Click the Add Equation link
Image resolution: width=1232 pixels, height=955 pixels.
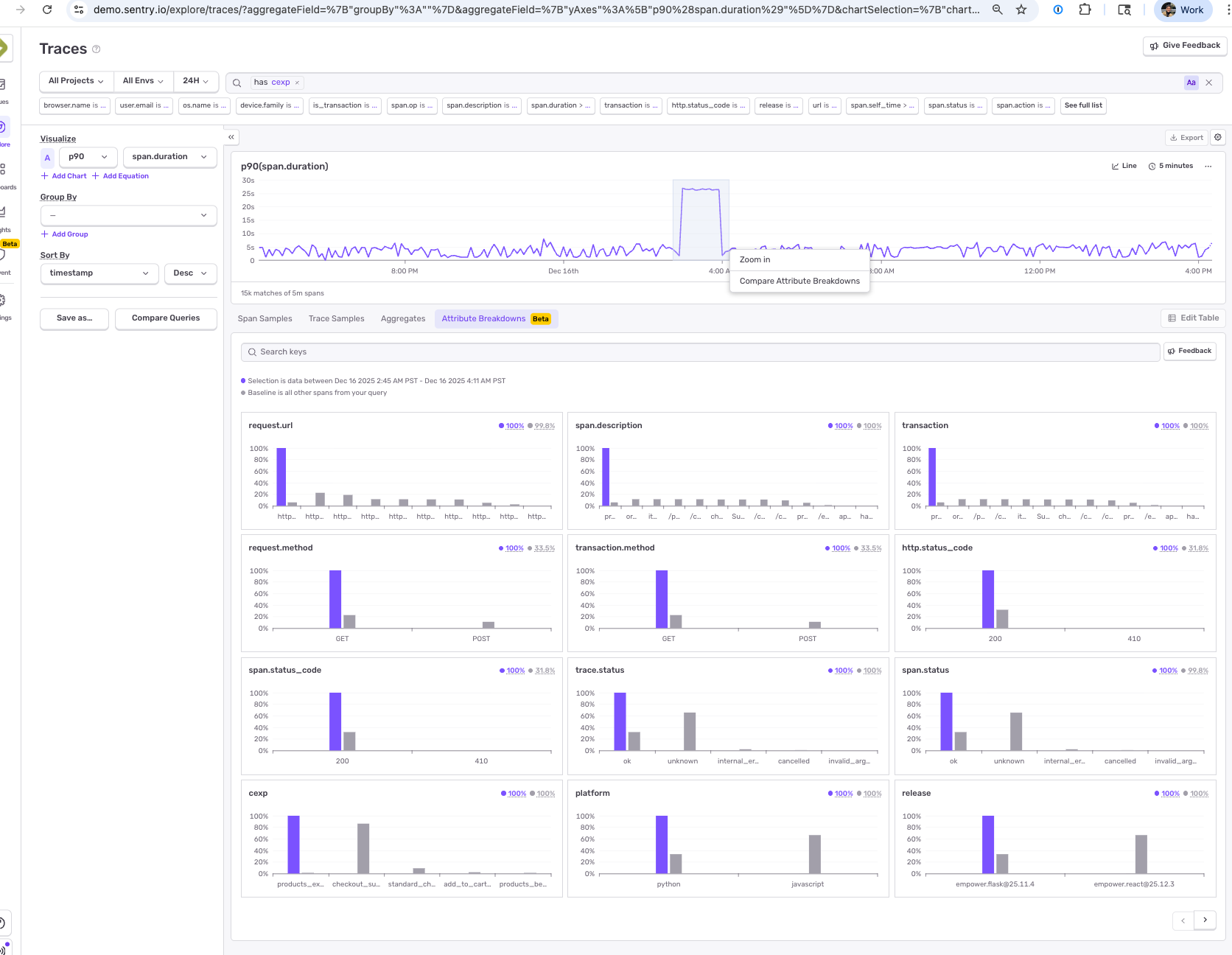click(125, 176)
